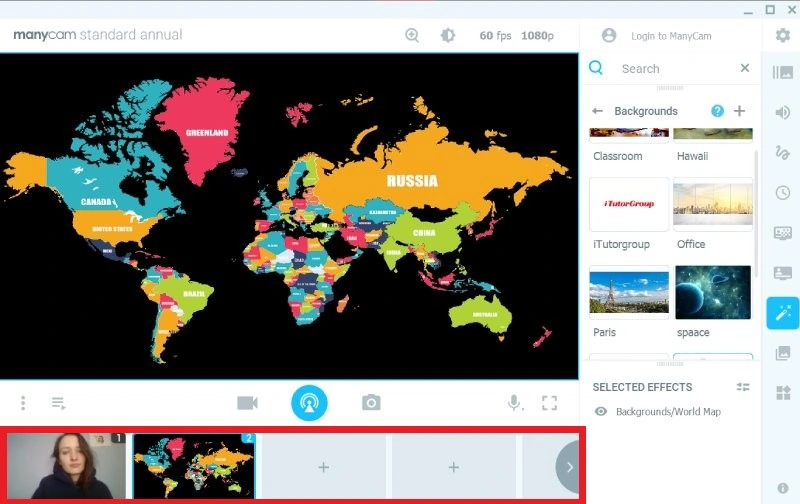Viewport: 800px width, 504px height.
Task: Select the iTutorgroup background thumbnail
Action: 629,204
